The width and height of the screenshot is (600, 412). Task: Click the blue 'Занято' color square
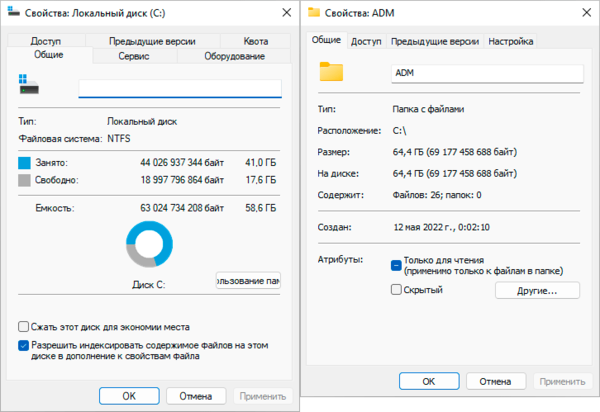24,163
